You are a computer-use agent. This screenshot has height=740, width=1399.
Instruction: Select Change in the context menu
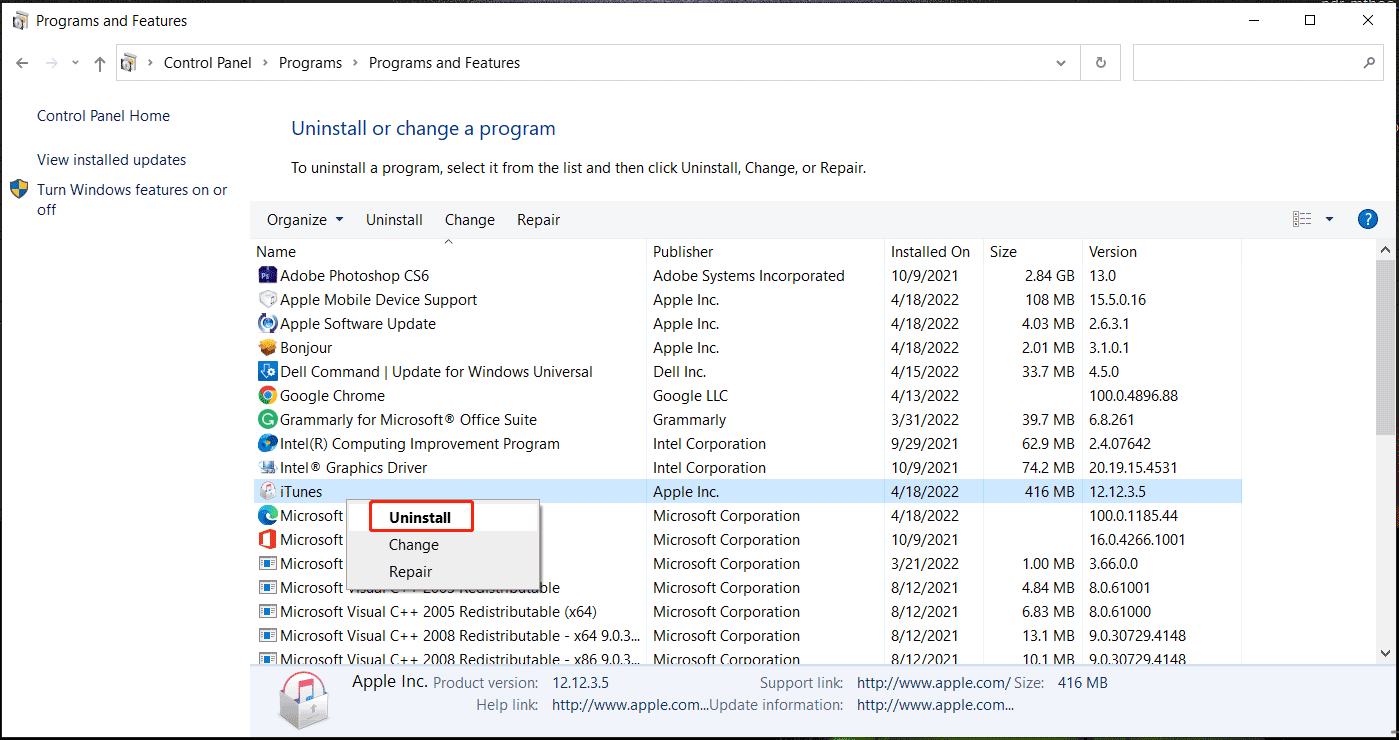pos(414,545)
